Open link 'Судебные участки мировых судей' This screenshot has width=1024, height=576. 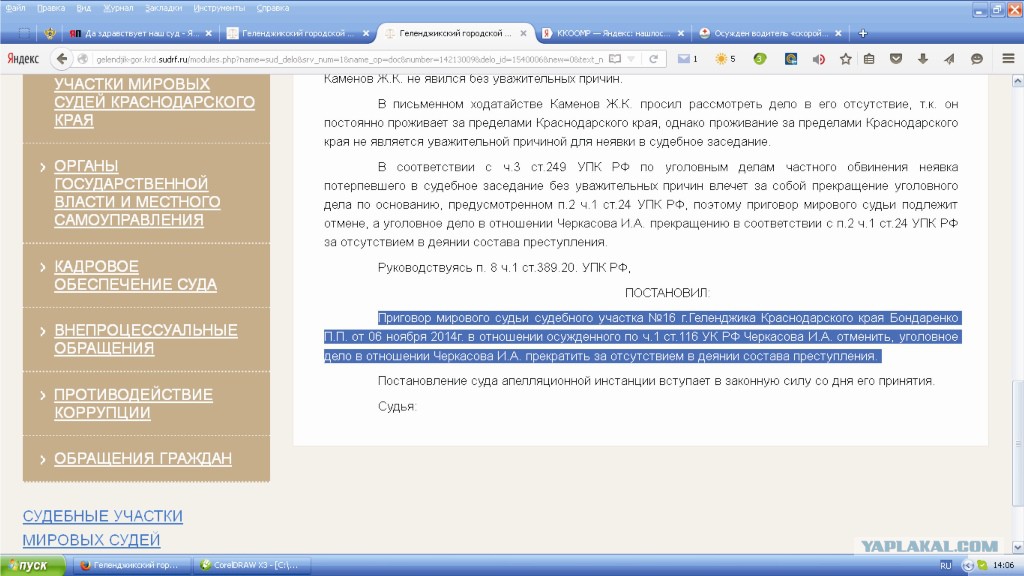(x=103, y=528)
